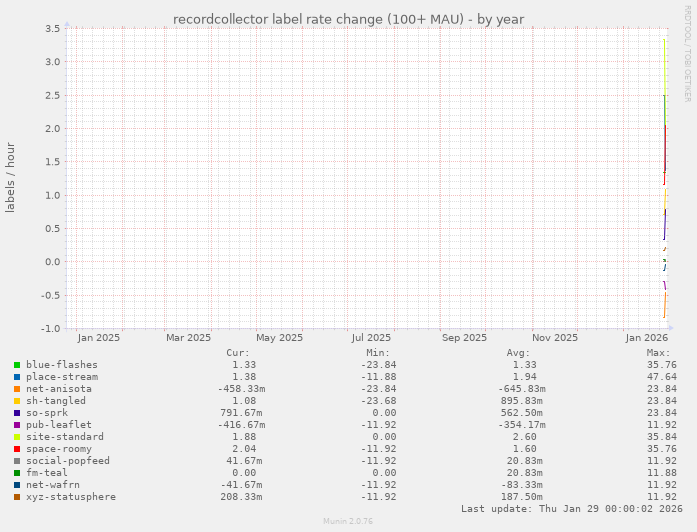Click the space-roomy red legend swatch
Viewport: 697px width, 532px height.
(x=17, y=449)
